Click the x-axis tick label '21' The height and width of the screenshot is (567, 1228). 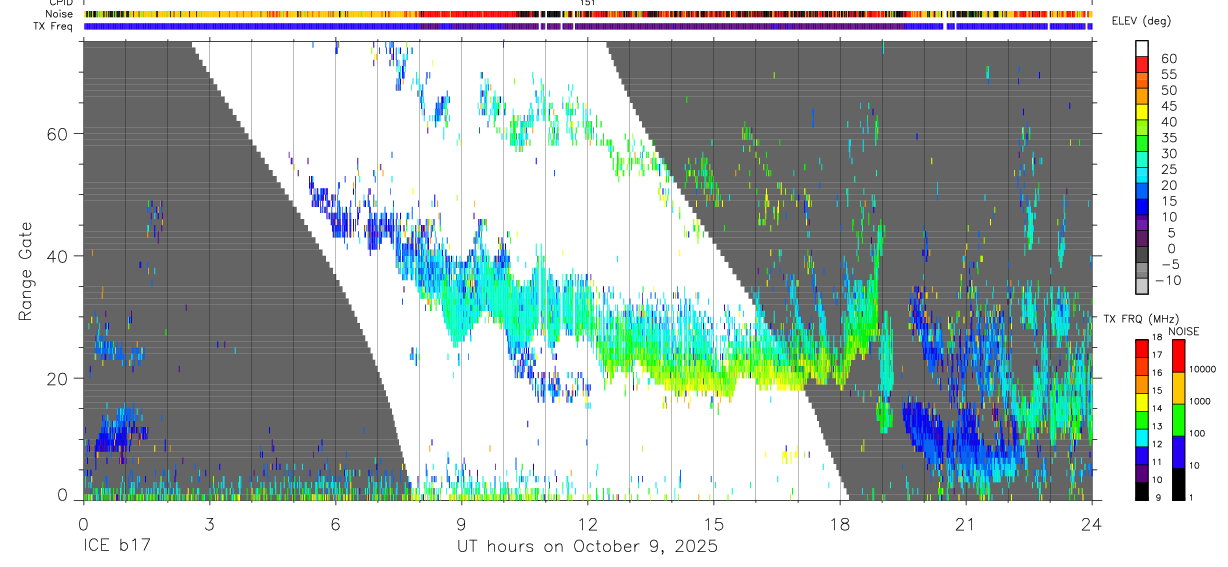click(x=966, y=524)
